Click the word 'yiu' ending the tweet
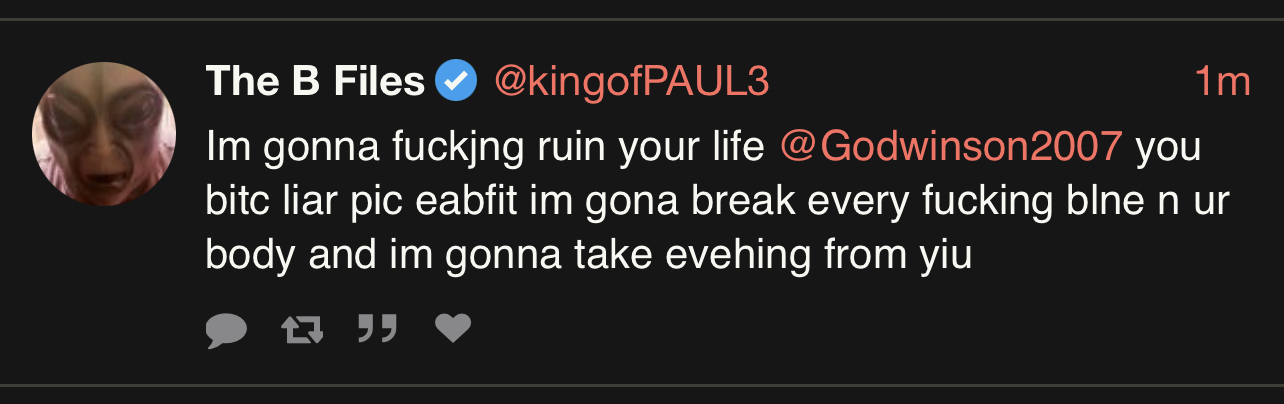 (944, 255)
